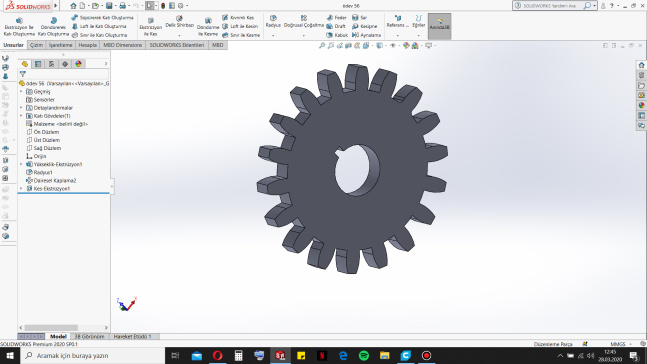
Task: Switch to the Hesapla tab
Action: click(87, 45)
